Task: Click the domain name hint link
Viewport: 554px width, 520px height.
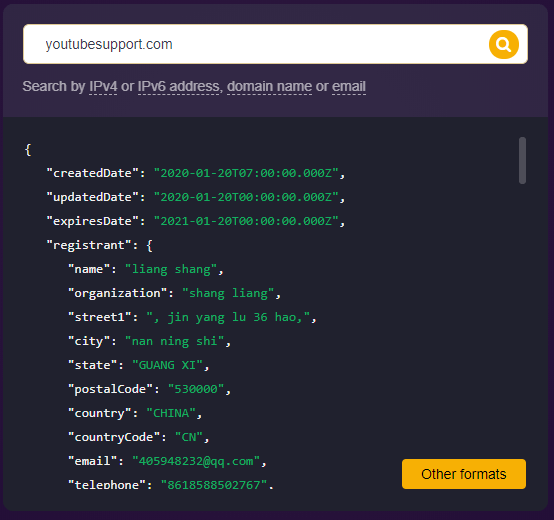Action: pos(269,87)
